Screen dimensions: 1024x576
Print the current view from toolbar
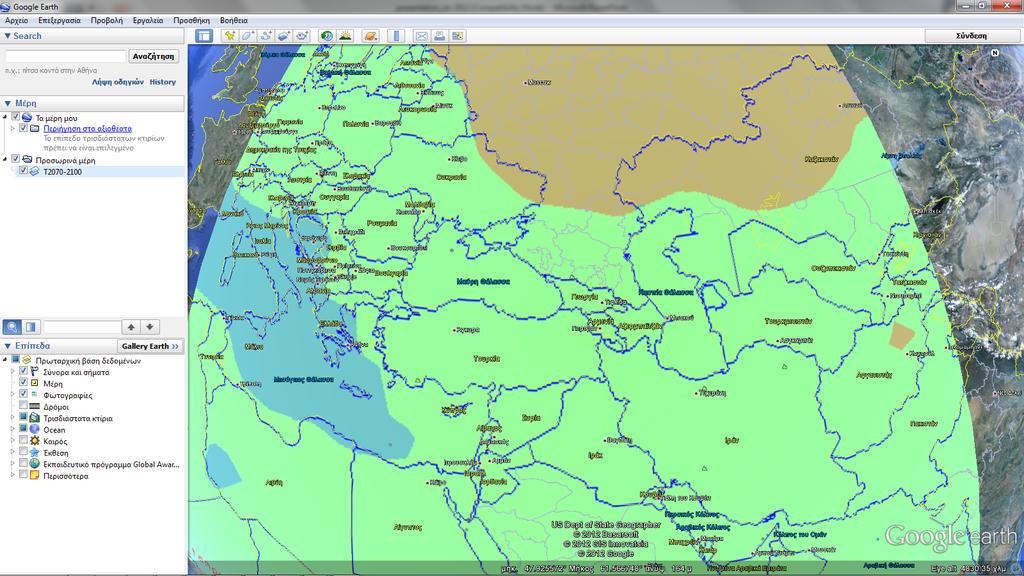click(440, 36)
